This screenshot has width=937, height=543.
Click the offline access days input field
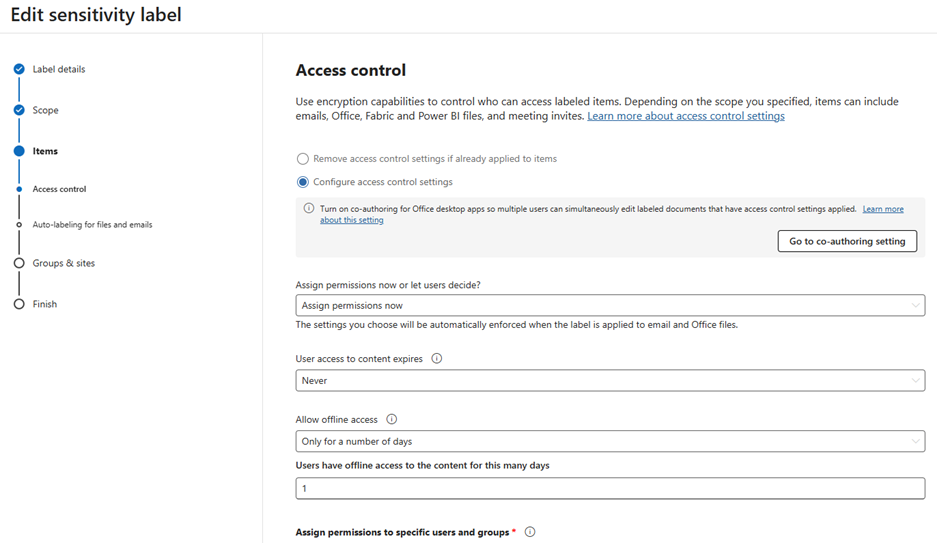tap(610, 489)
